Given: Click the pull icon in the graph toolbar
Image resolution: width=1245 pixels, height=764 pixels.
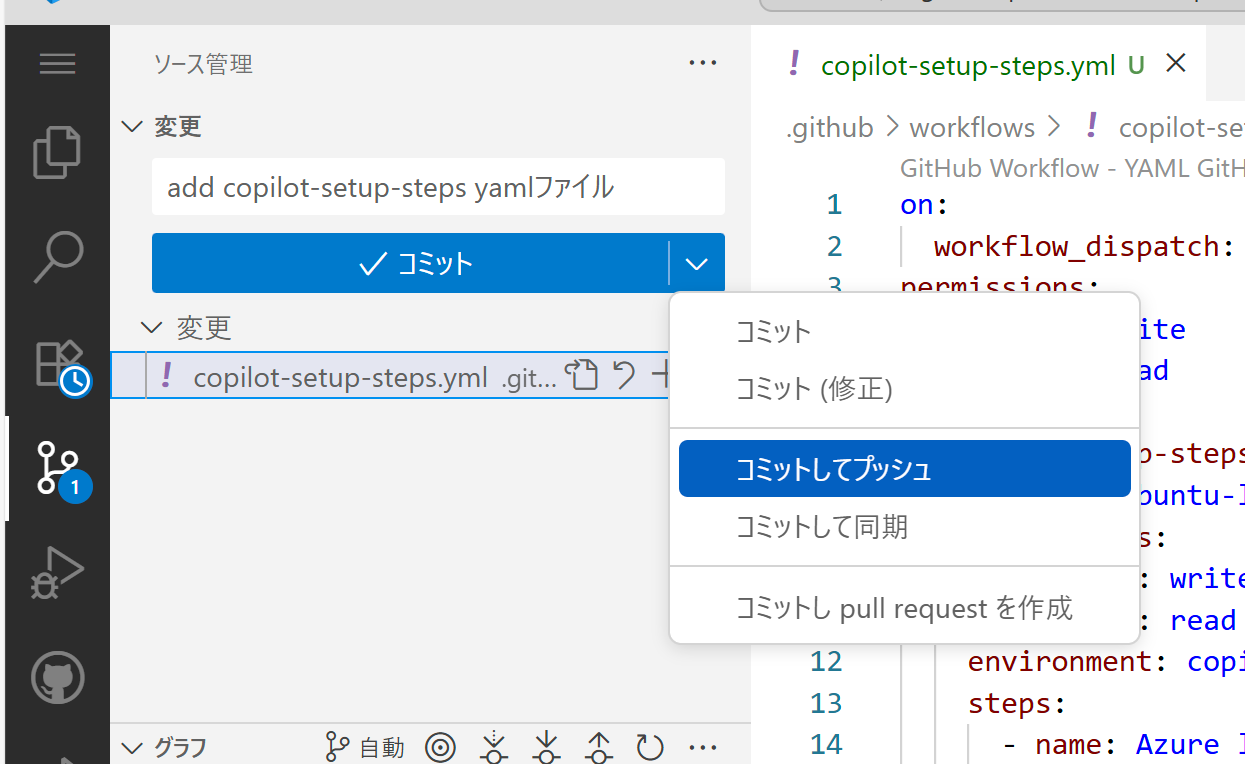Looking at the screenshot, I should (x=546, y=746).
